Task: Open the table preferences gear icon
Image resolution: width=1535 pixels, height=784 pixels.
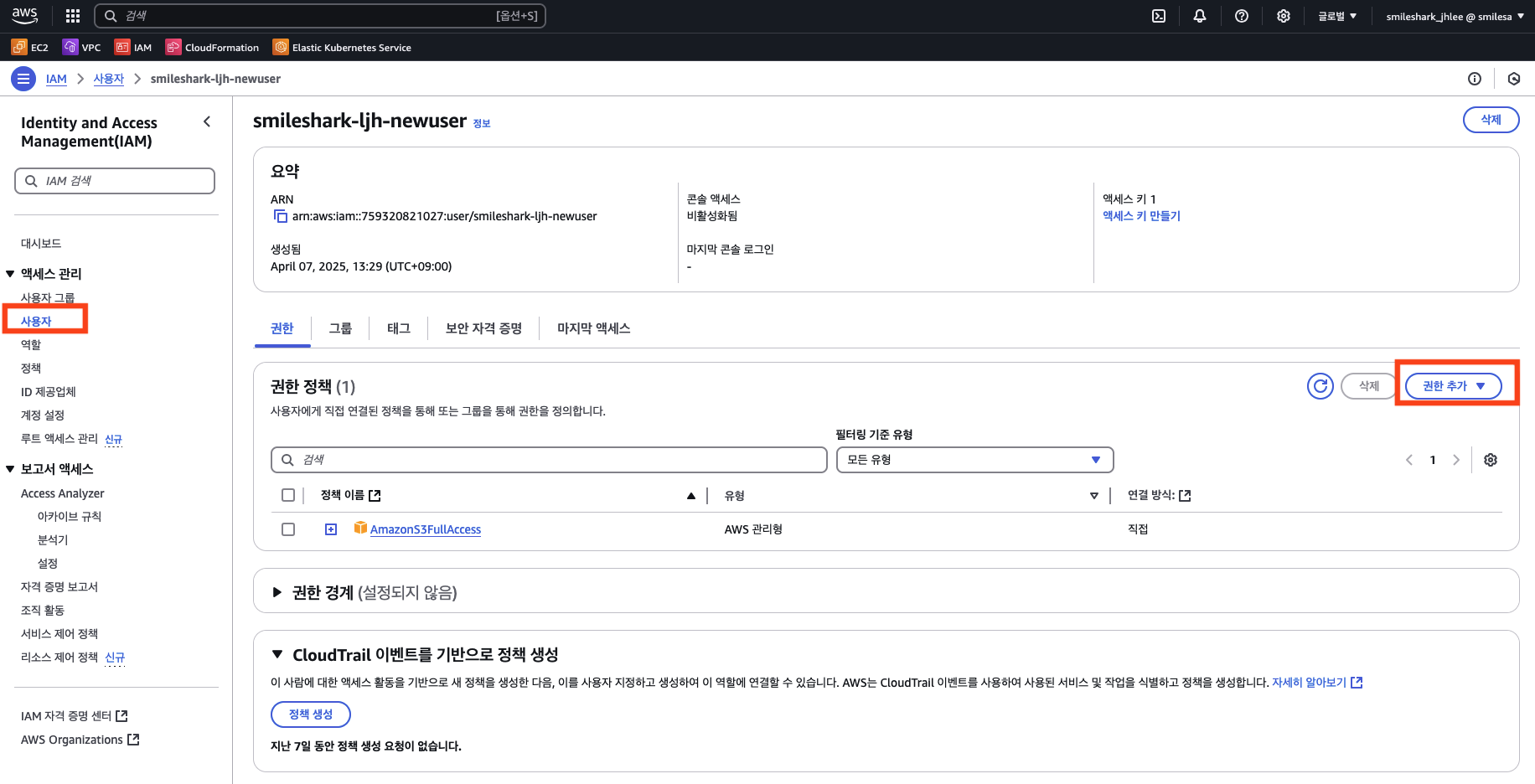Action: coord(1491,460)
